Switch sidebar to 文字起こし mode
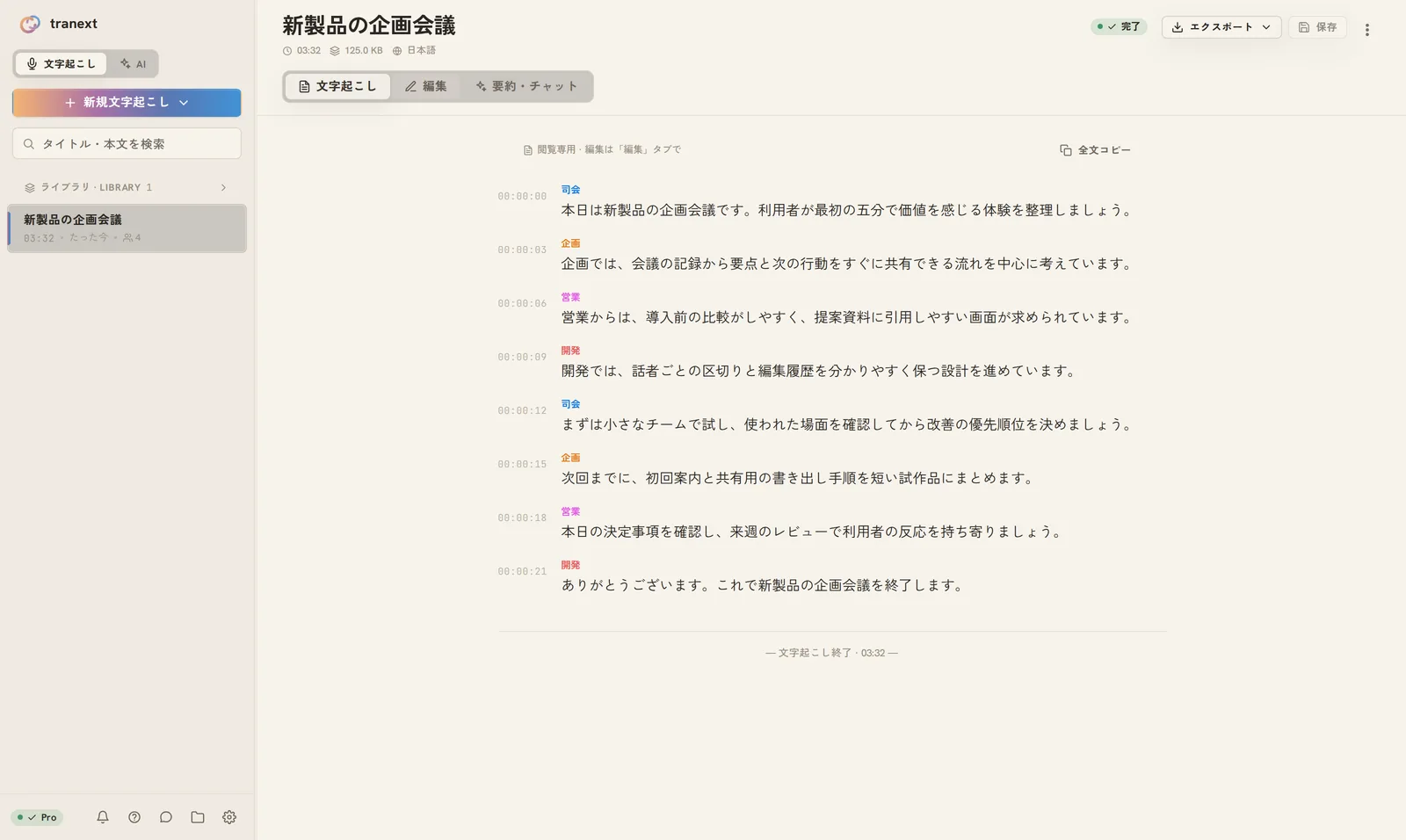This screenshot has height=840, width=1406. (x=61, y=63)
